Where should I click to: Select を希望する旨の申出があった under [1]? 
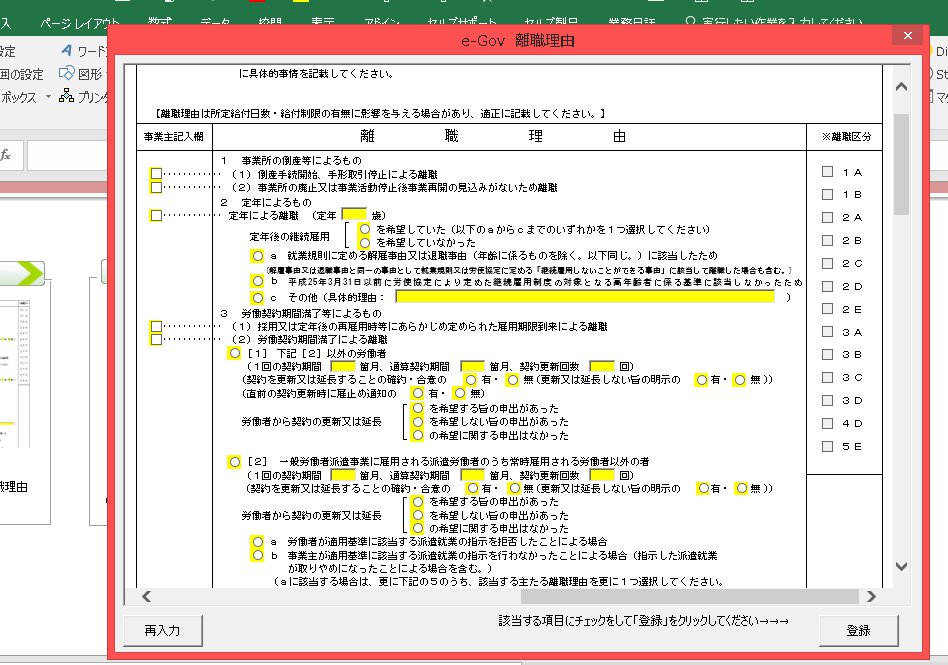click(418, 408)
